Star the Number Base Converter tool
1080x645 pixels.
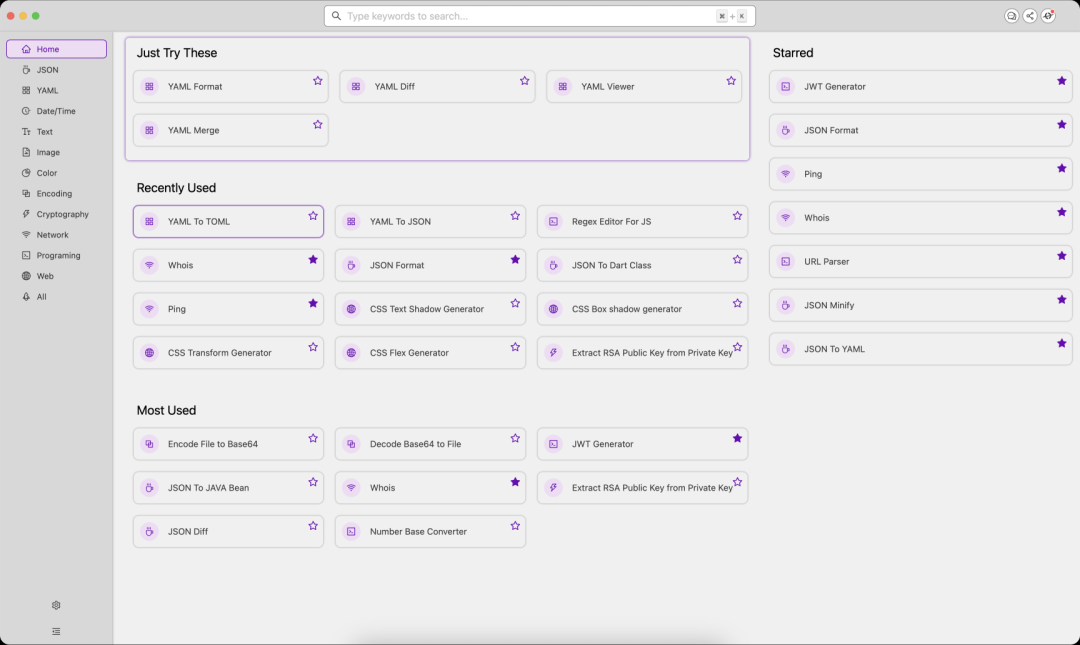(x=515, y=526)
